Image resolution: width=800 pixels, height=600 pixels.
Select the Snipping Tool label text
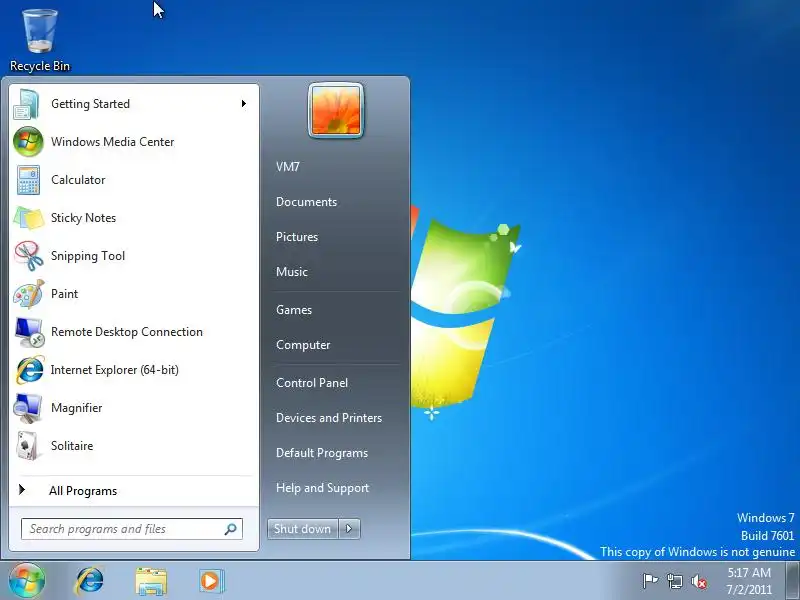pos(88,256)
